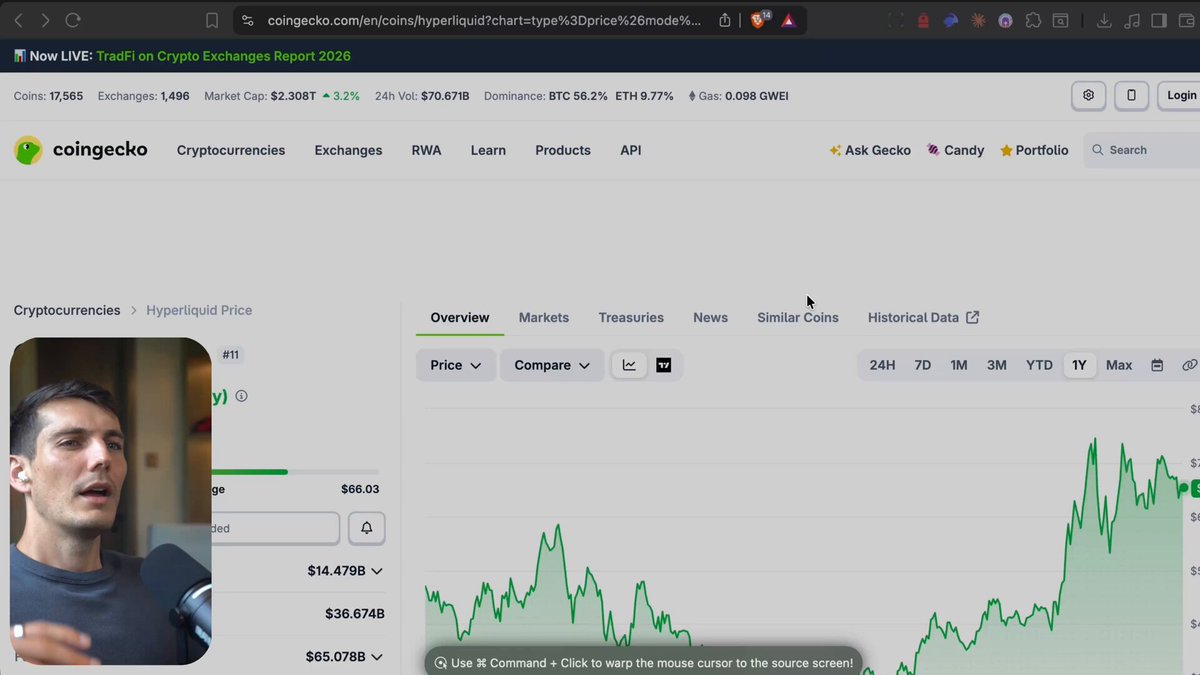Toggle the browser sidebar panel icon
Screen dimensions: 1200x675
click(1159, 20)
